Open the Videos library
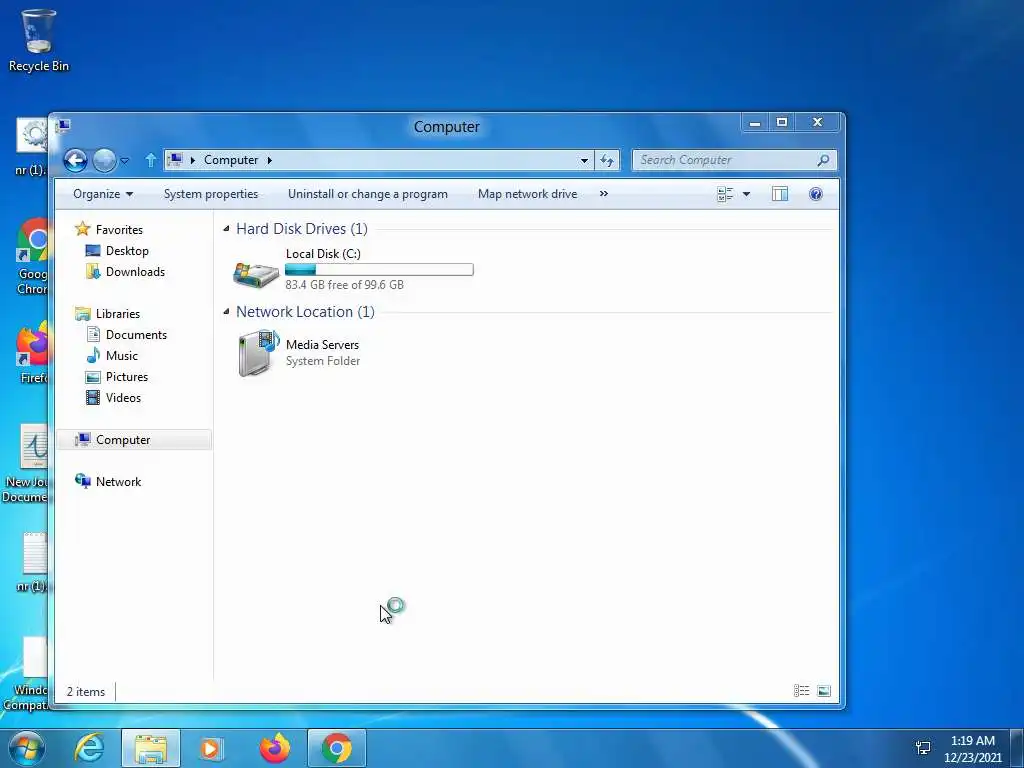This screenshot has width=1024, height=768. click(123, 398)
